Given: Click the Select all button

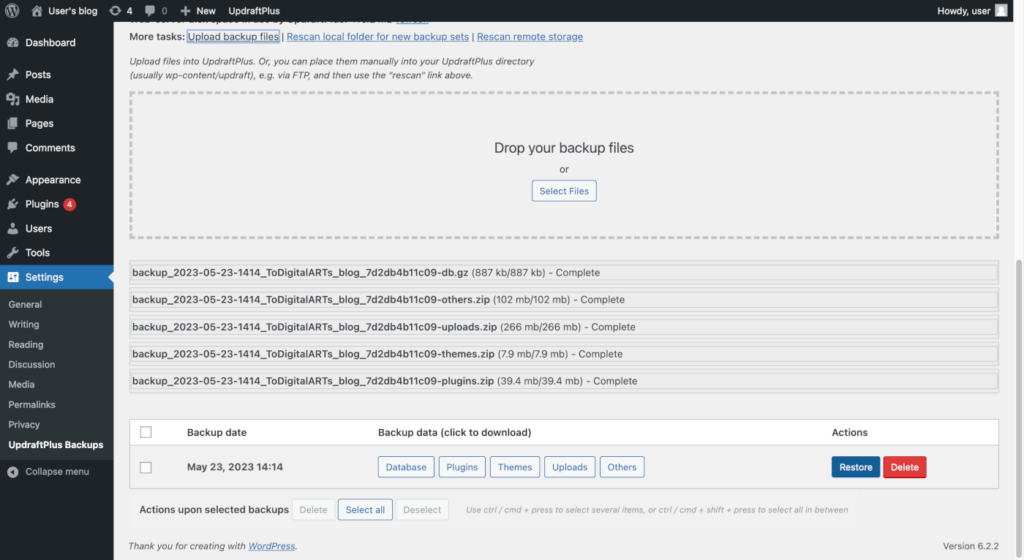Looking at the screenshot, I should pyautogui.click(x=365, y=510).
